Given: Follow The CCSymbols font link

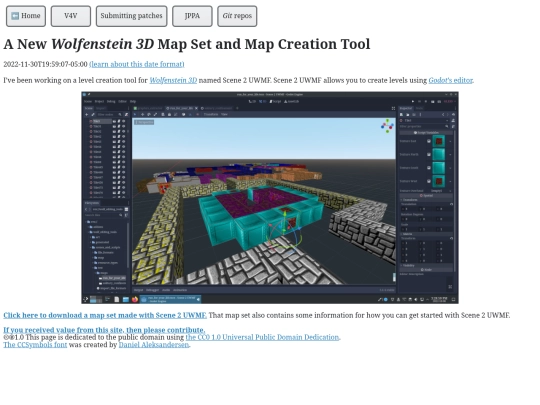Looking at the screenshot, I should coord(35,345).
